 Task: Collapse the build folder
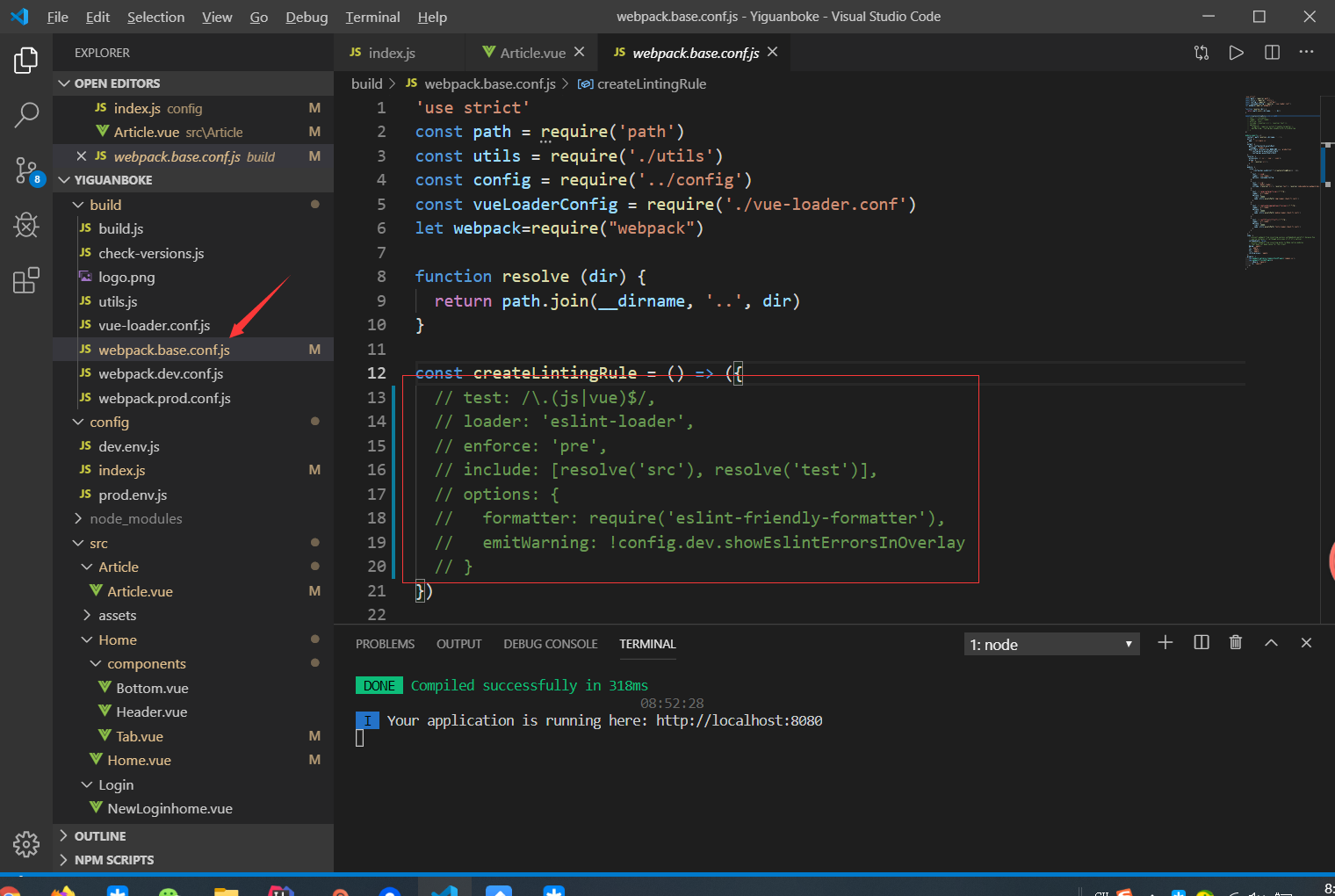[x=193, y=205]
